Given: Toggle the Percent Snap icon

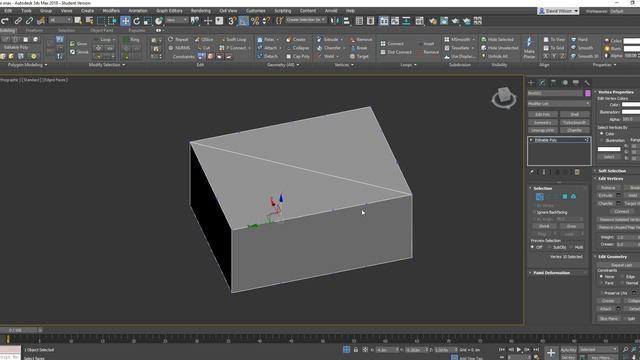Looking at the screenshot, I should click(255, 21).
